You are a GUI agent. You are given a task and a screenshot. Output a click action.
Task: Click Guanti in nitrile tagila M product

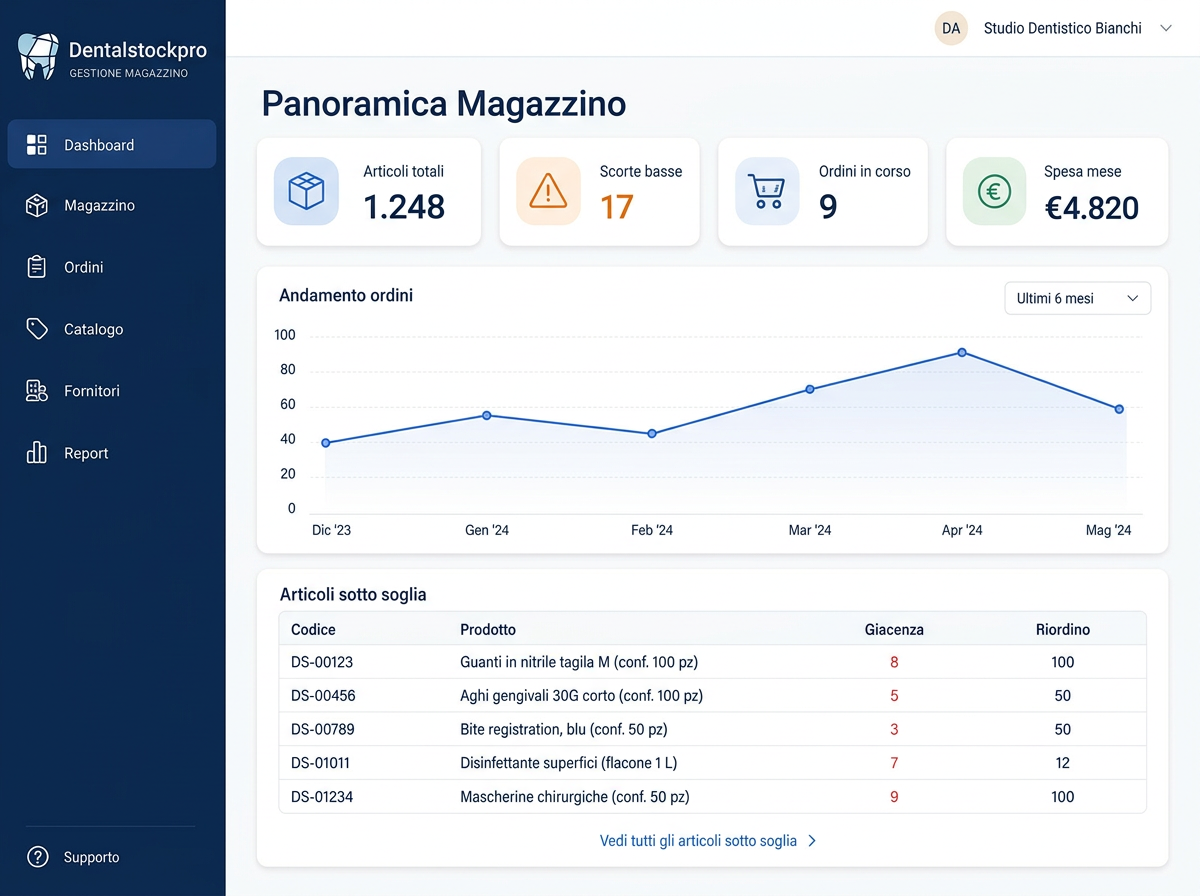click(579, 662)
